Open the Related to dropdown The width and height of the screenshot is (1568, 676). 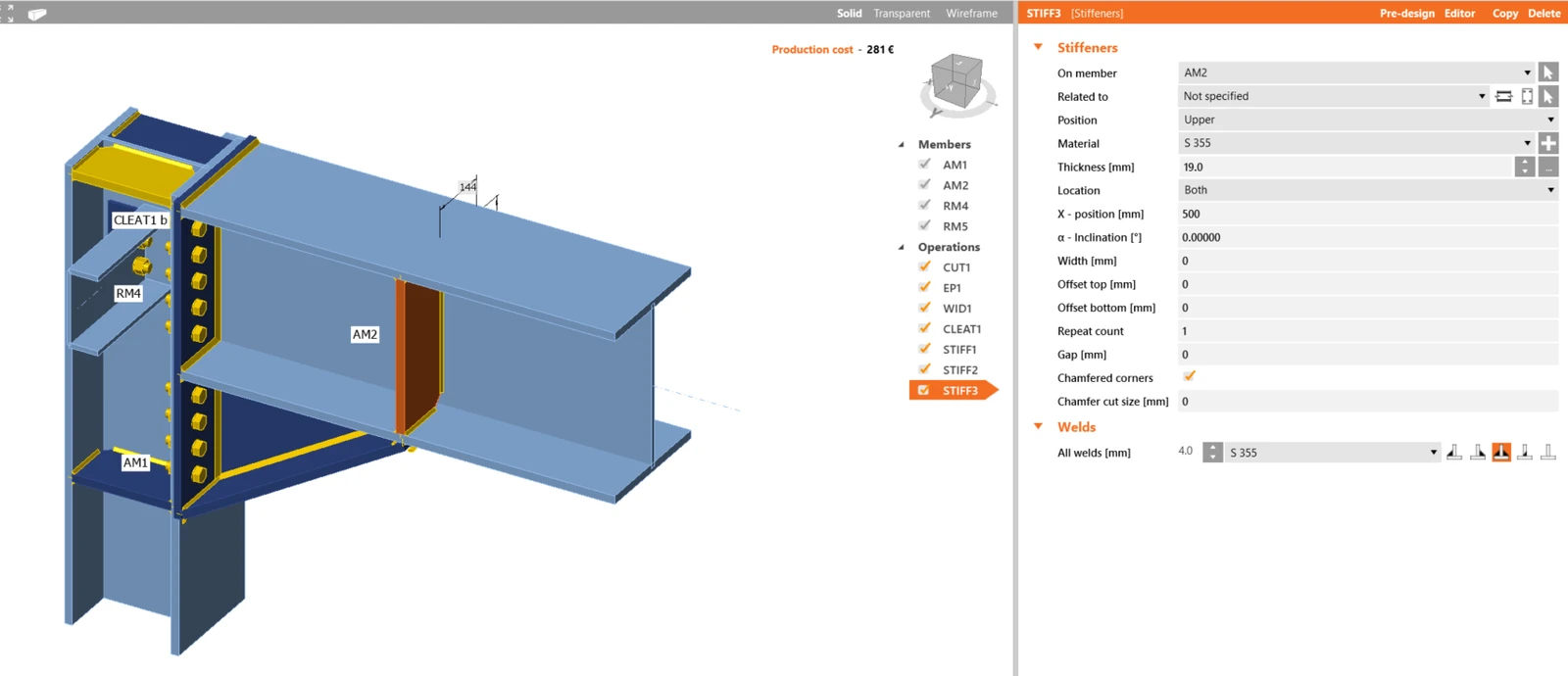pyautogui.click(x=1333, y=96)
